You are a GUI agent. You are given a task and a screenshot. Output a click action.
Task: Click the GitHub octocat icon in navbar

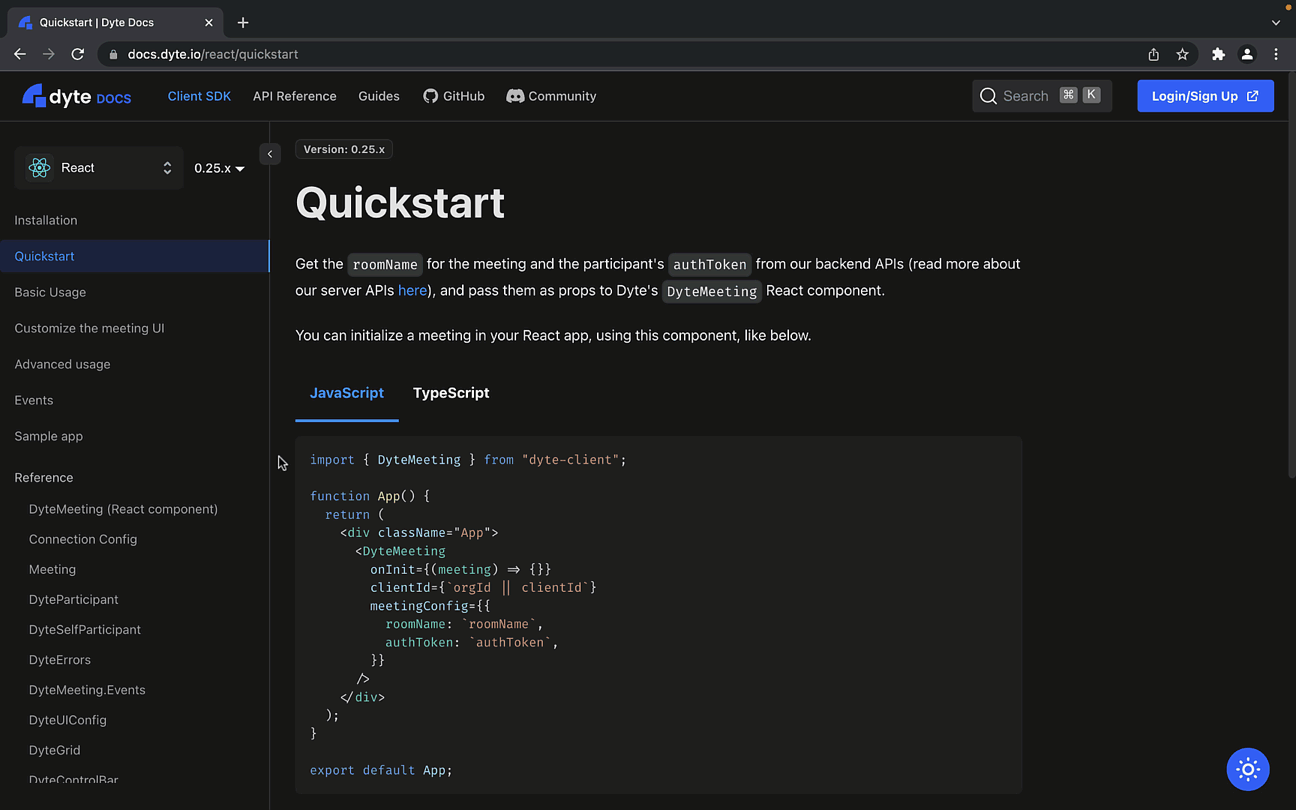[430, 96]
